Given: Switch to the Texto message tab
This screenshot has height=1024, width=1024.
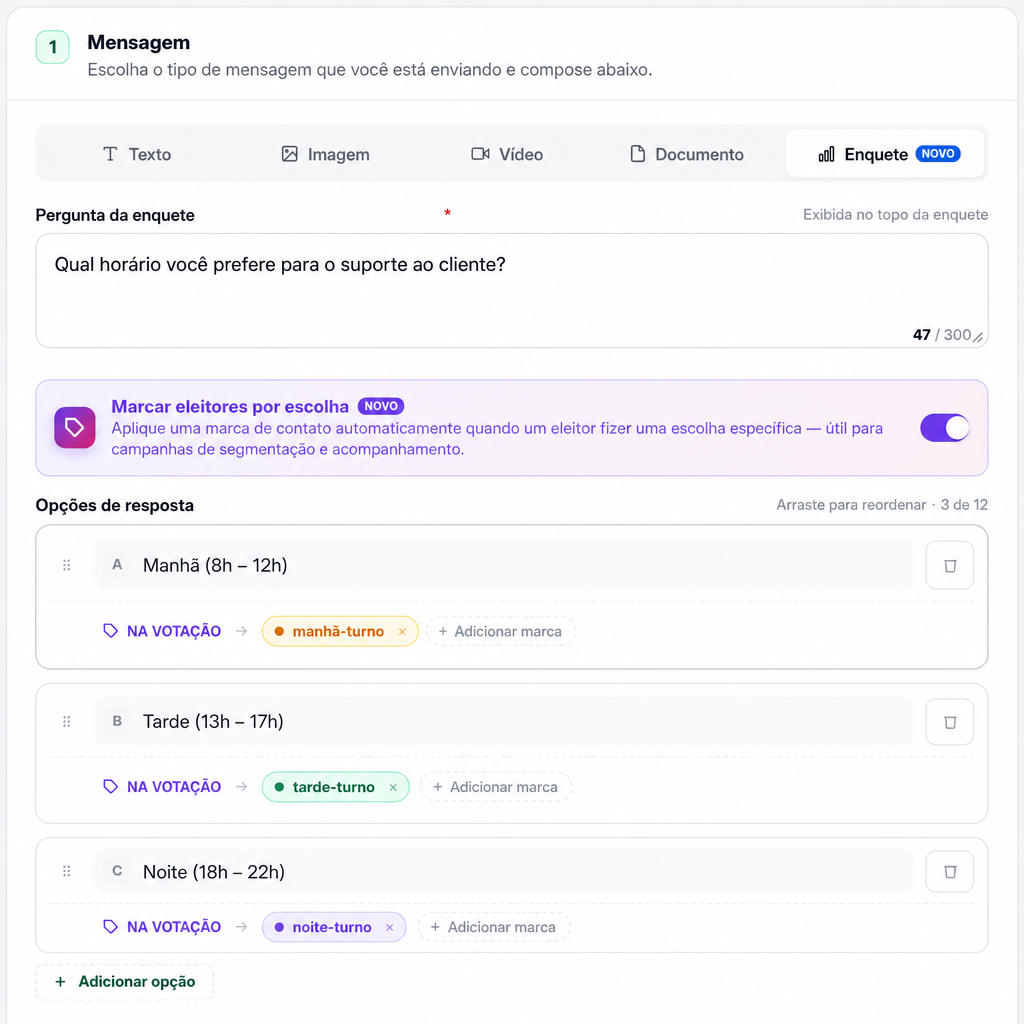Looking at the screenshot, I should (137, 154).
